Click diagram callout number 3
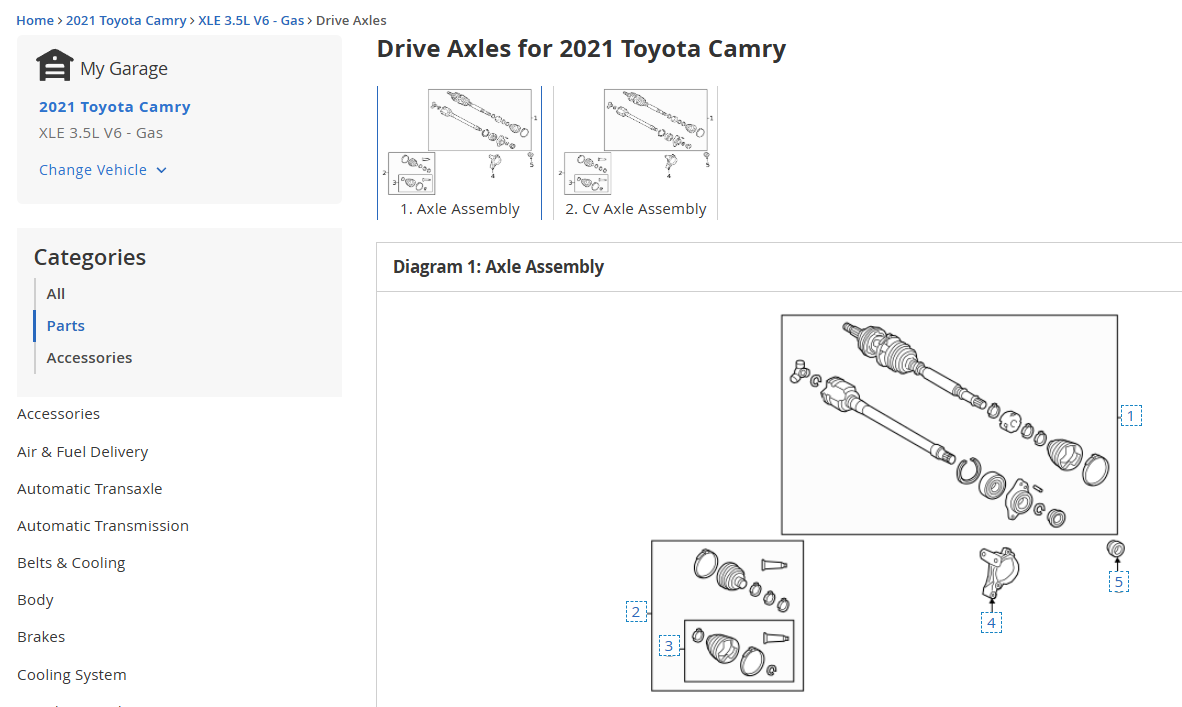1182x707 pixels. (x=669, y=646)
